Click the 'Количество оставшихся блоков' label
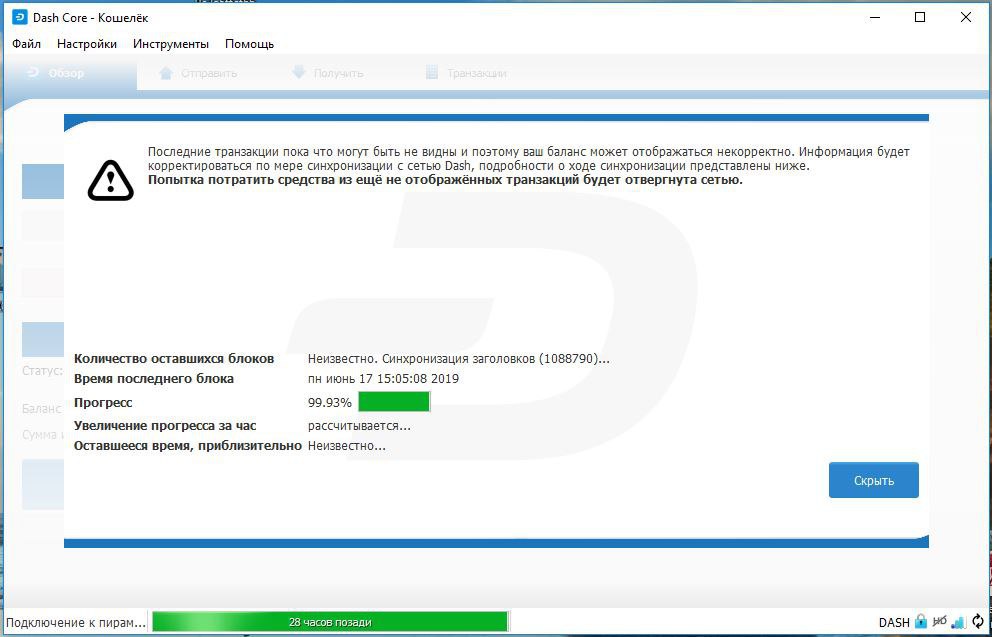 tap(174, 359)
